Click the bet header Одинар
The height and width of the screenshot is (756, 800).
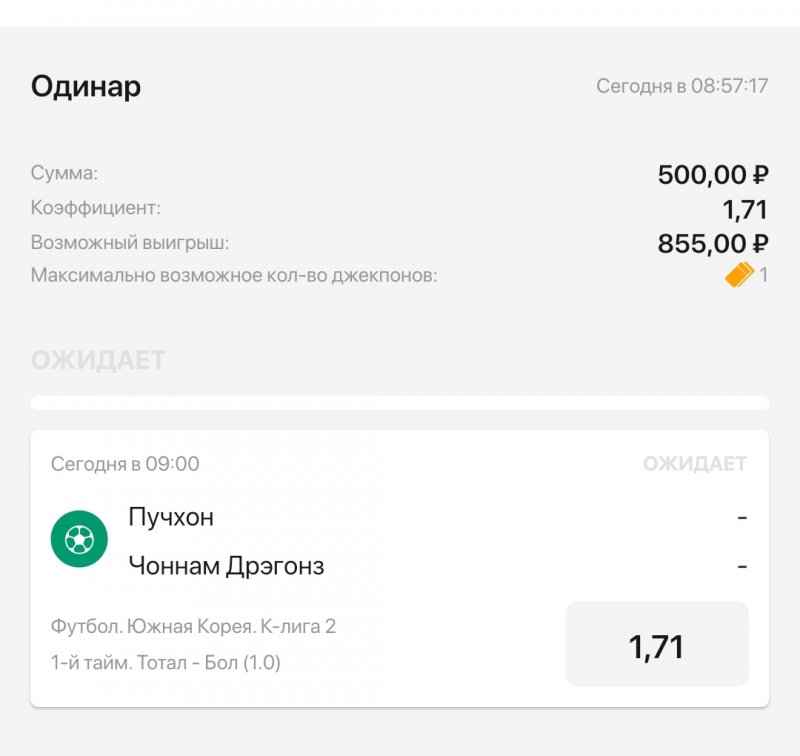pyautogui.click(x=86, y=86)
